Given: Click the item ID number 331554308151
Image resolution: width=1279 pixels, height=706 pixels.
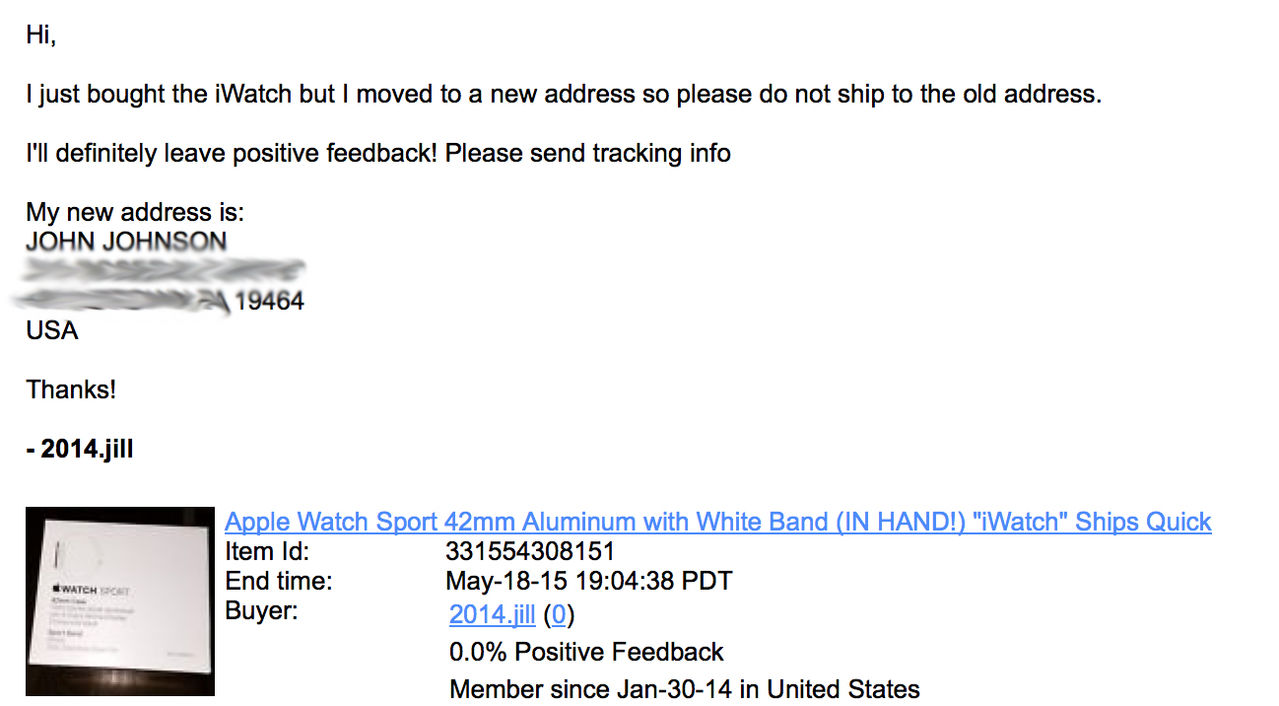Looking at the screenshot, I should 530,551.
